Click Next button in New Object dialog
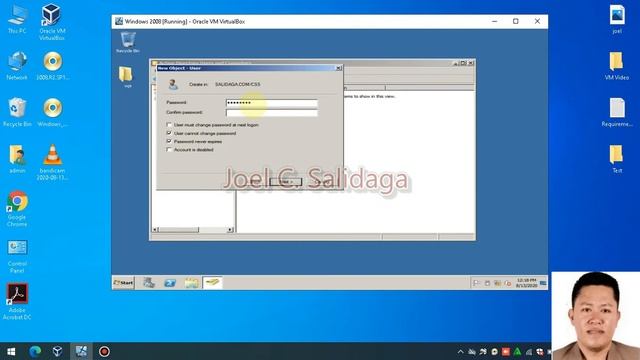 coord(286,182)
